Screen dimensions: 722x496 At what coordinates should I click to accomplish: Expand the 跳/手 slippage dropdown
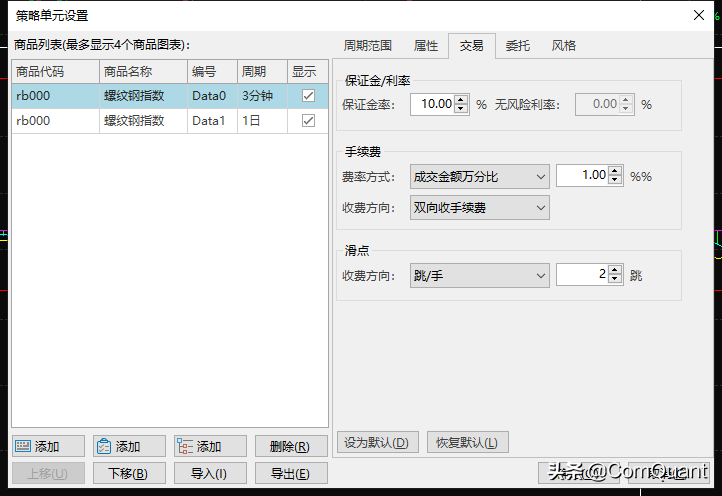pos(479,275)
